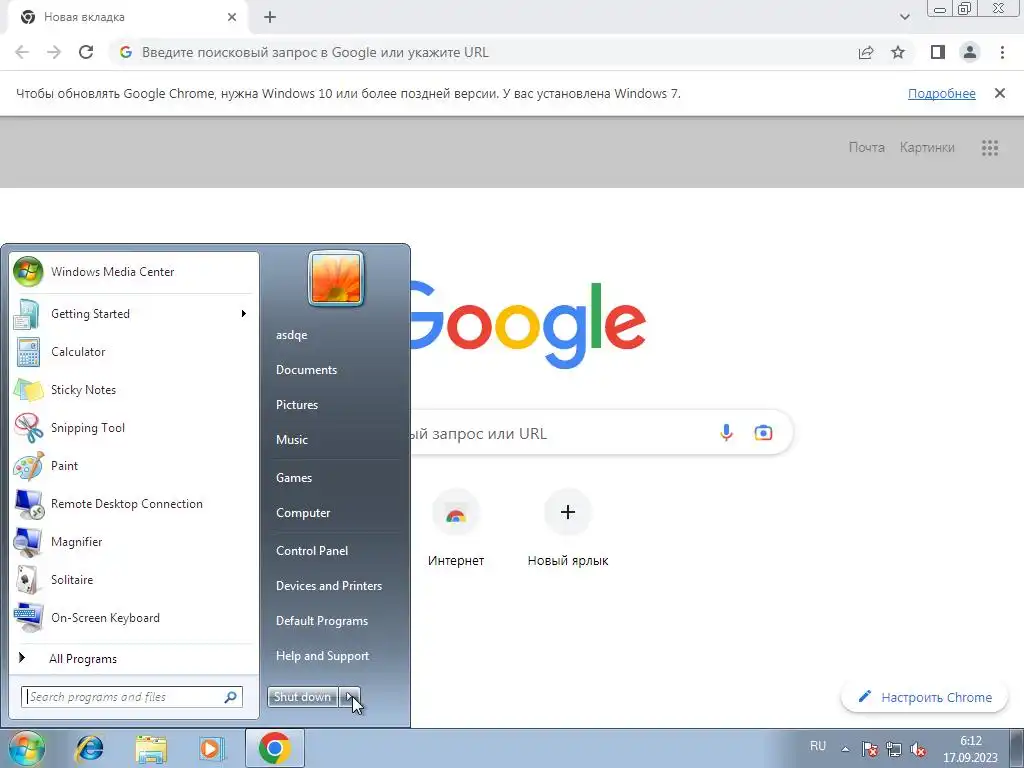Open the Magnifier tool
This screenshot has width=1024, height=768.
coord(134,541)
